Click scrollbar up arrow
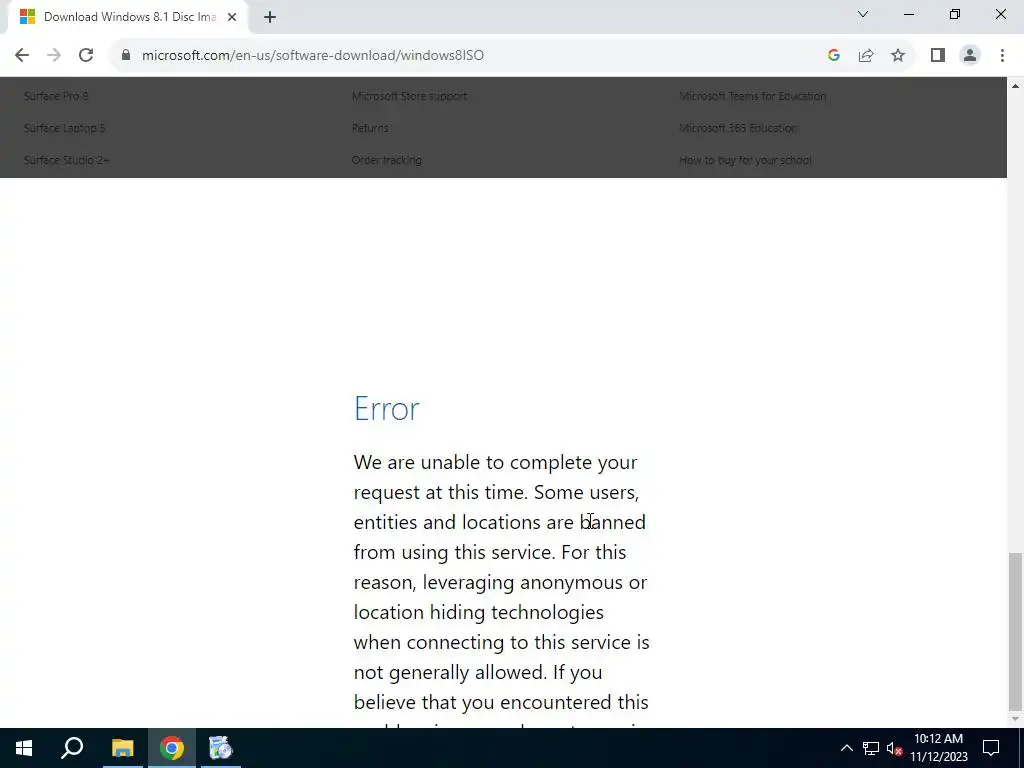 1015,86
